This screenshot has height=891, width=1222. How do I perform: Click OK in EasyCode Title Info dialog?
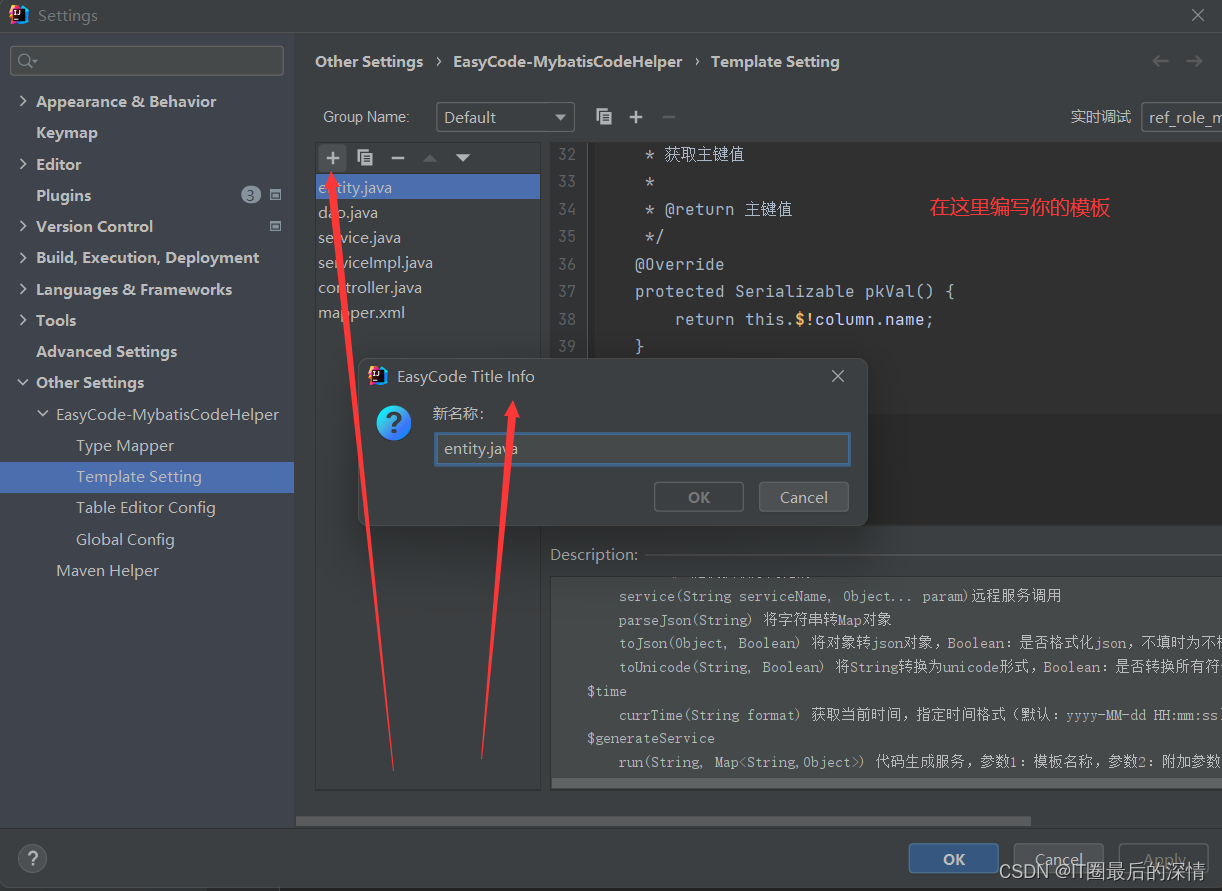(x=699, y=497)
